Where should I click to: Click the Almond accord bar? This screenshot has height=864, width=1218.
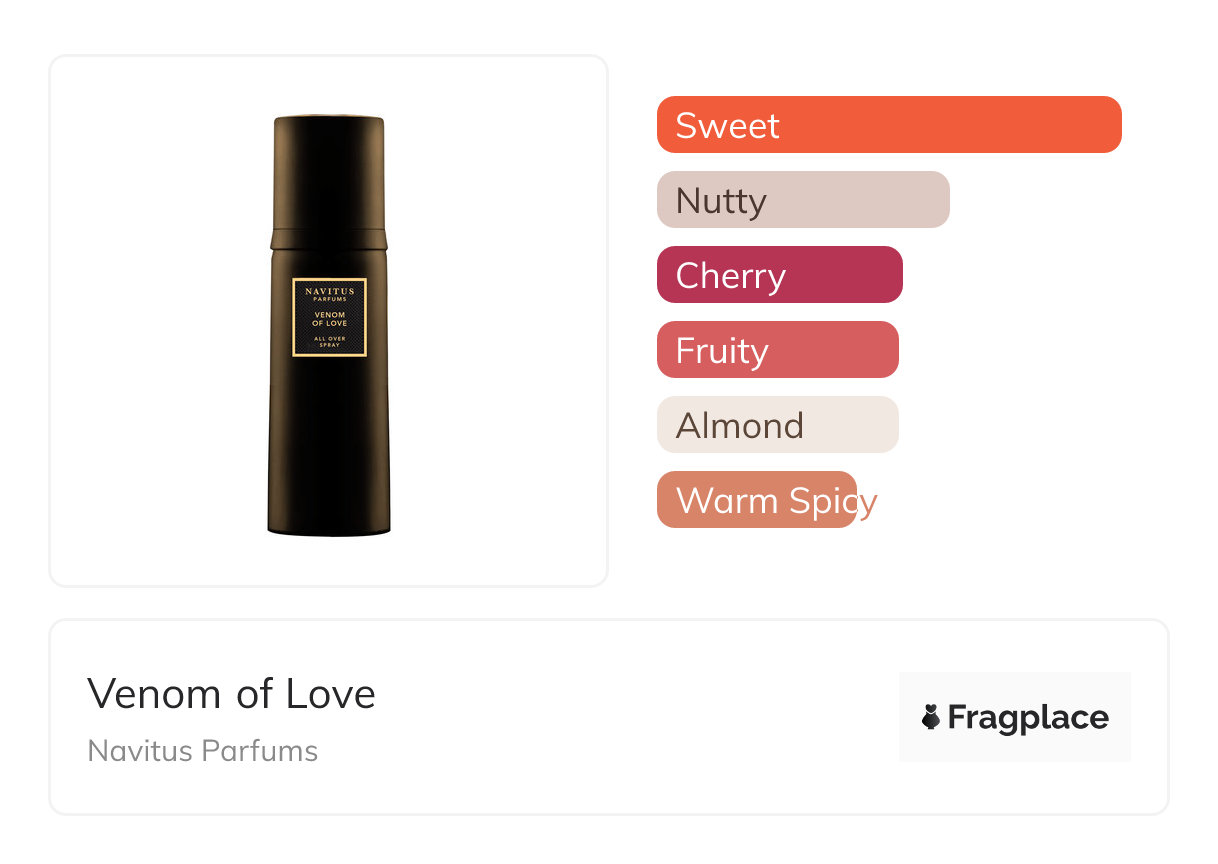[x=778, y=425]
